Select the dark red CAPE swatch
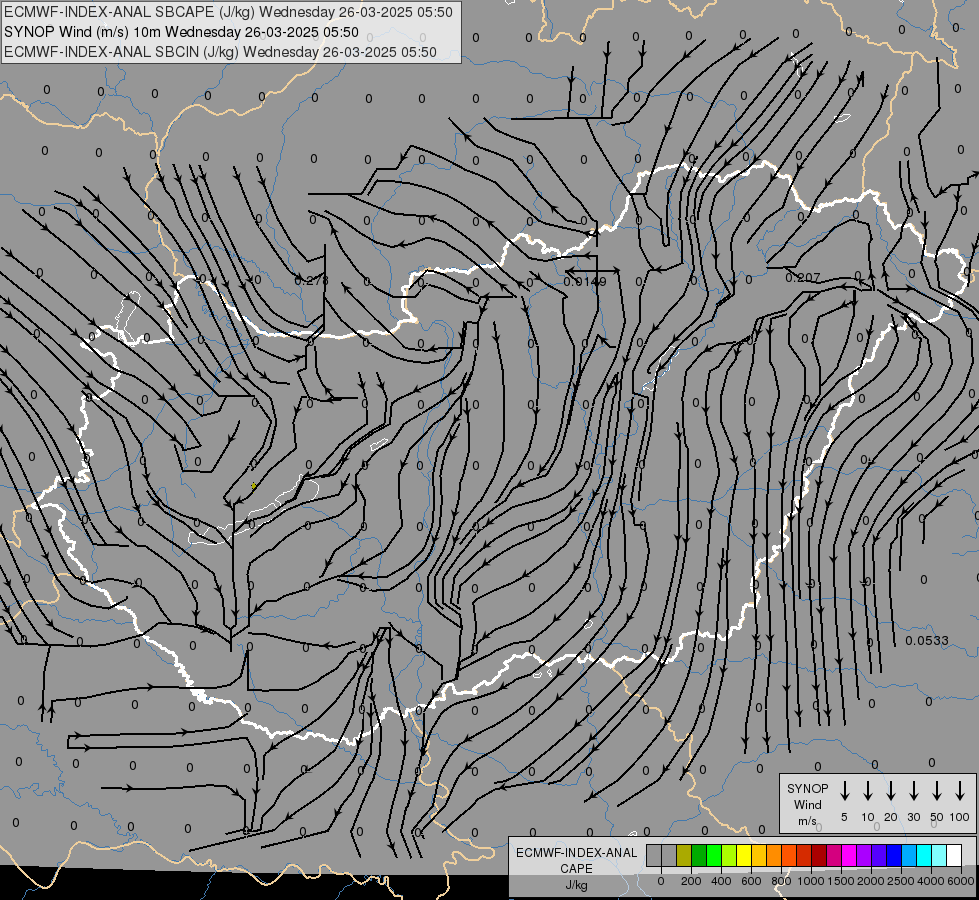The image size is (979, 900). click(x=819, y=855)
